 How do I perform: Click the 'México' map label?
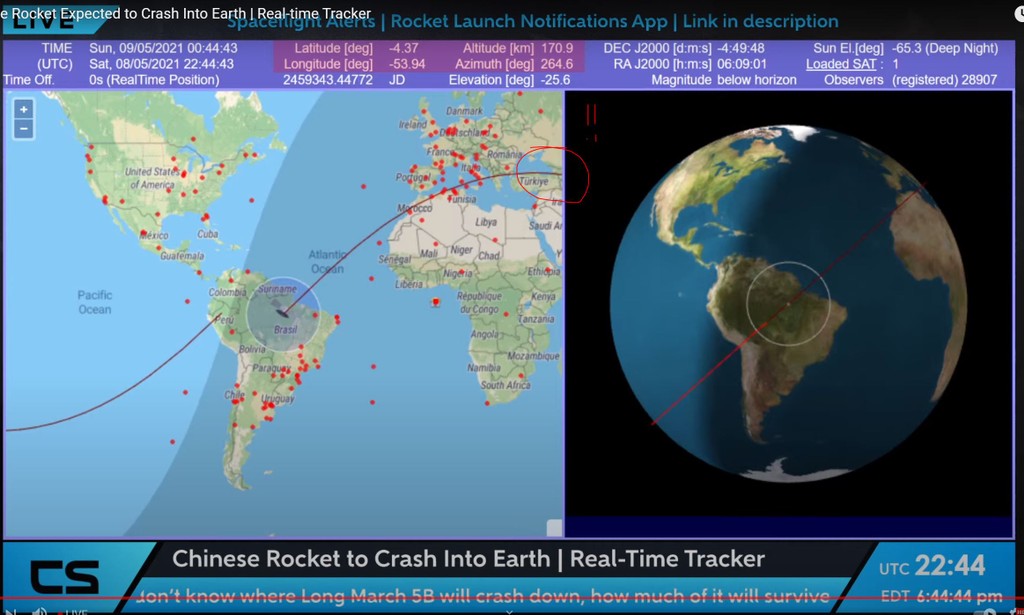coord(155,235)
